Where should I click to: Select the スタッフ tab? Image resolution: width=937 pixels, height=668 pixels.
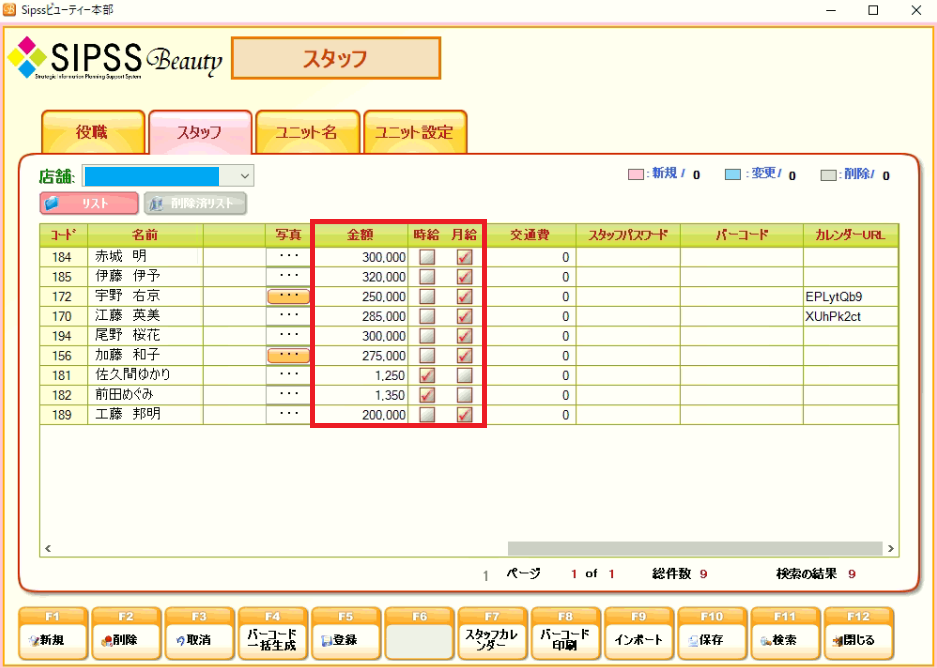tap(200, 132)
